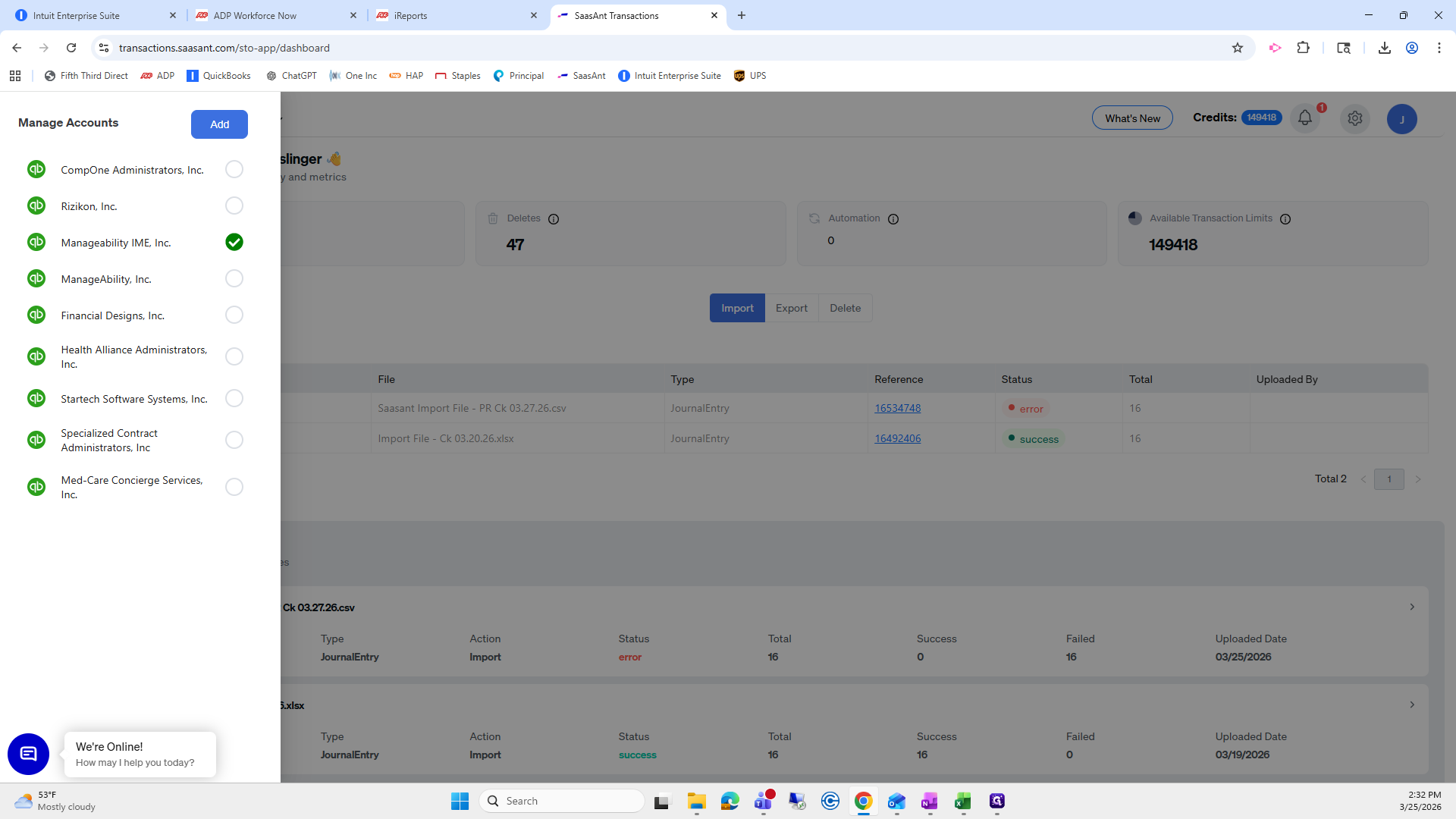Select CompOne Administrators, Inc. radio button
This screenshot has height=819, width=1456.
coord(234,169)
